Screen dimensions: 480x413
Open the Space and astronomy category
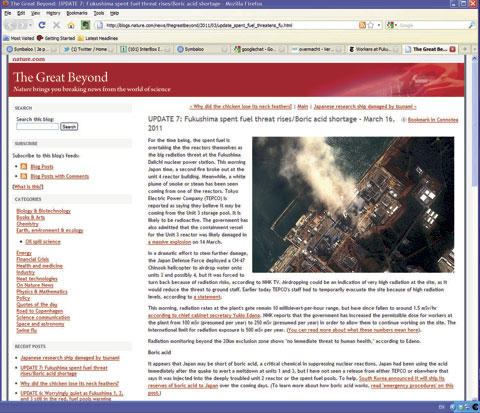point(40,324)
